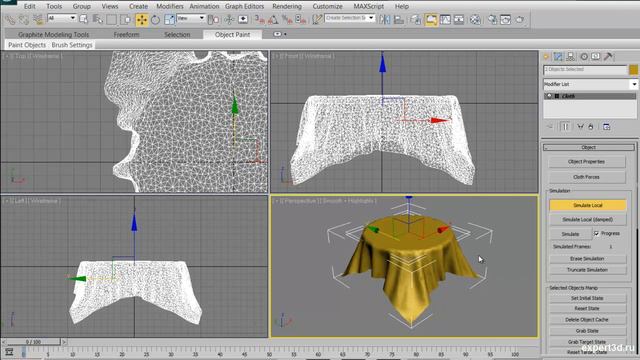Viewport: 640px width, 360px height.
Task: Click the Cloth Forces button
Action: [x=587, y=177]
